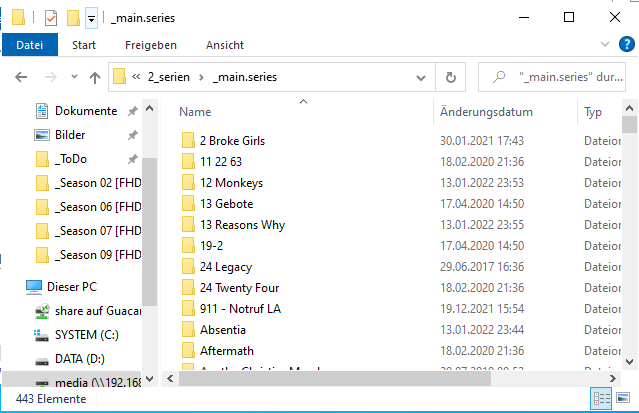
Task: Switch to the Freigeben ribbon tab
Action: (151, 45)
